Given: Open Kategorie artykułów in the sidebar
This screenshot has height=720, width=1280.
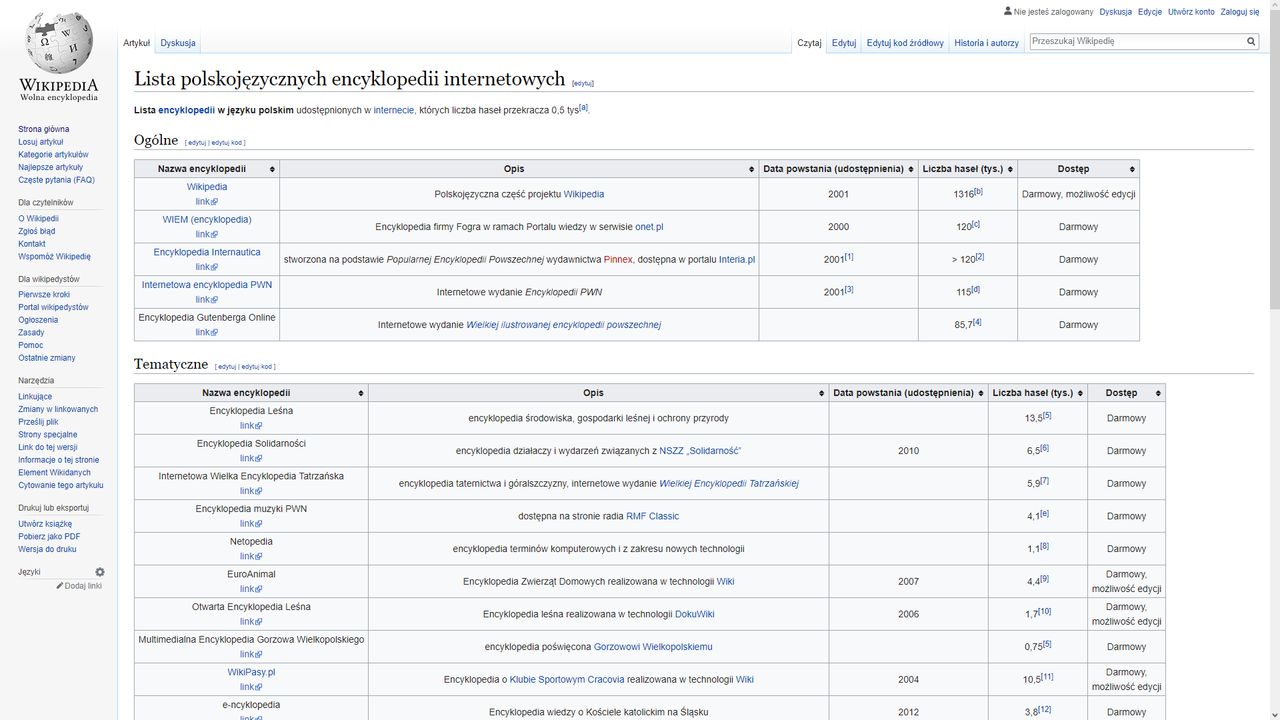Looking at the screenshot, I should (x=53, y=155).
